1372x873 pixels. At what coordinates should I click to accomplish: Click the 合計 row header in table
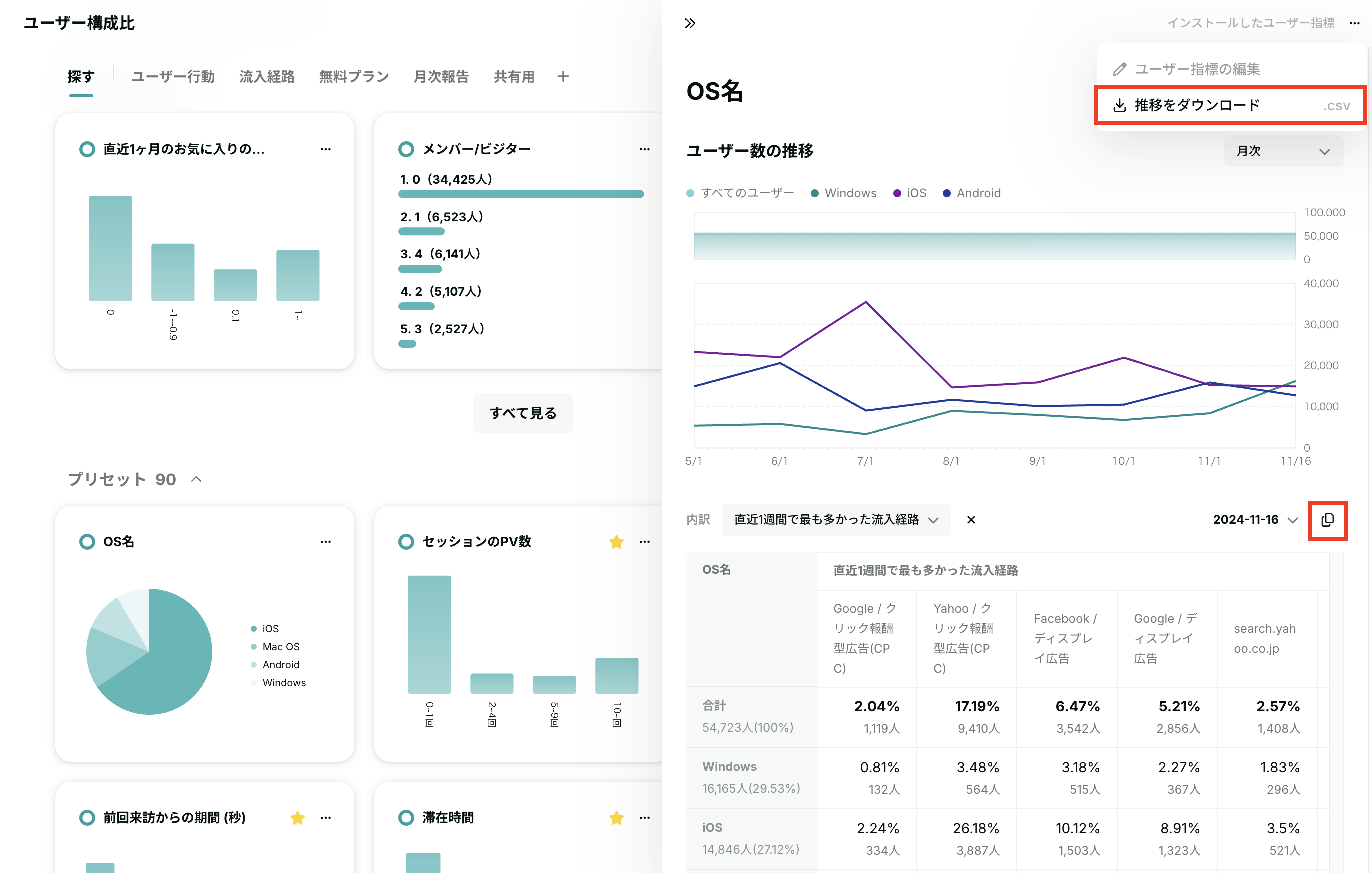(751, 716)
